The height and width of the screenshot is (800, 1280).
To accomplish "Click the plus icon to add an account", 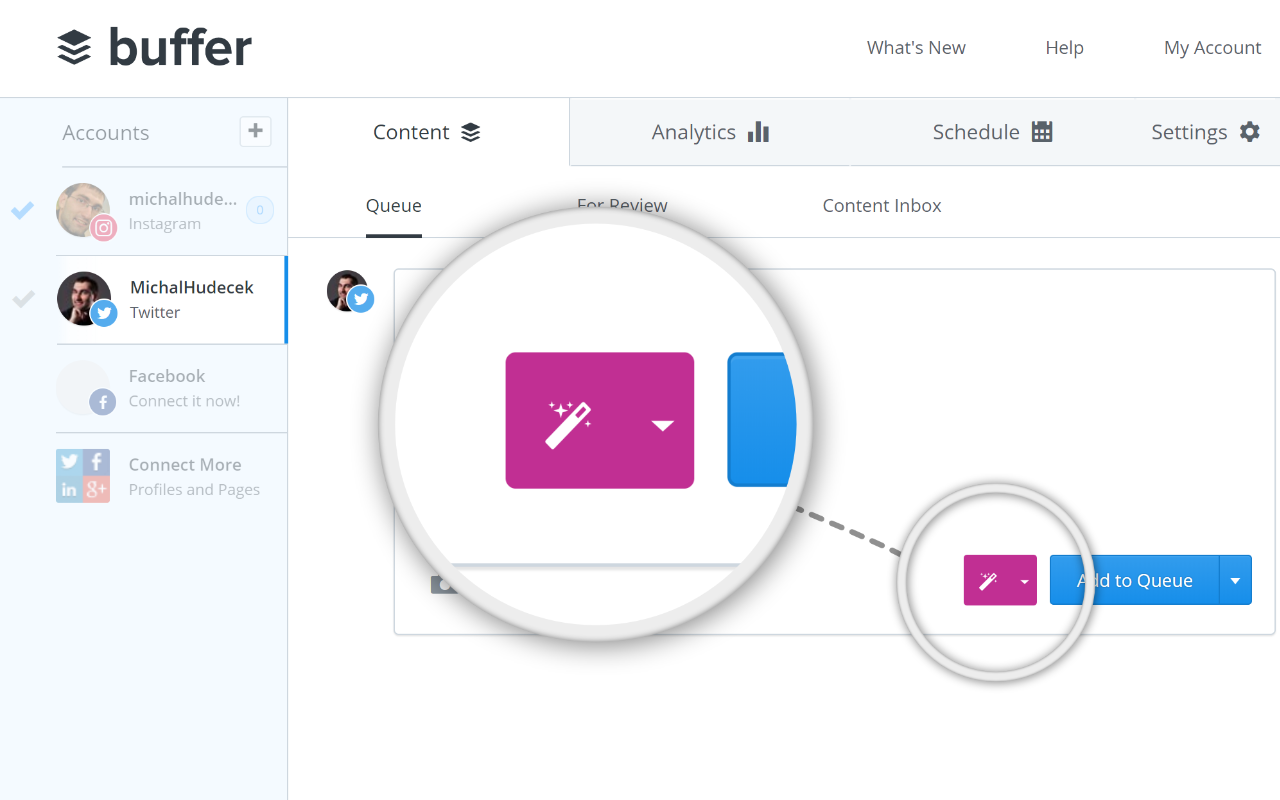I will (255, 131).
